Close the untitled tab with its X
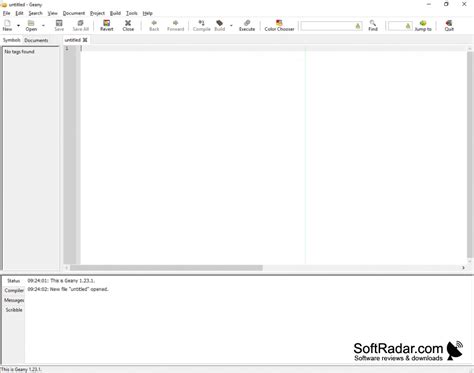This screenshot has height=373, width=474. point(85,40)
